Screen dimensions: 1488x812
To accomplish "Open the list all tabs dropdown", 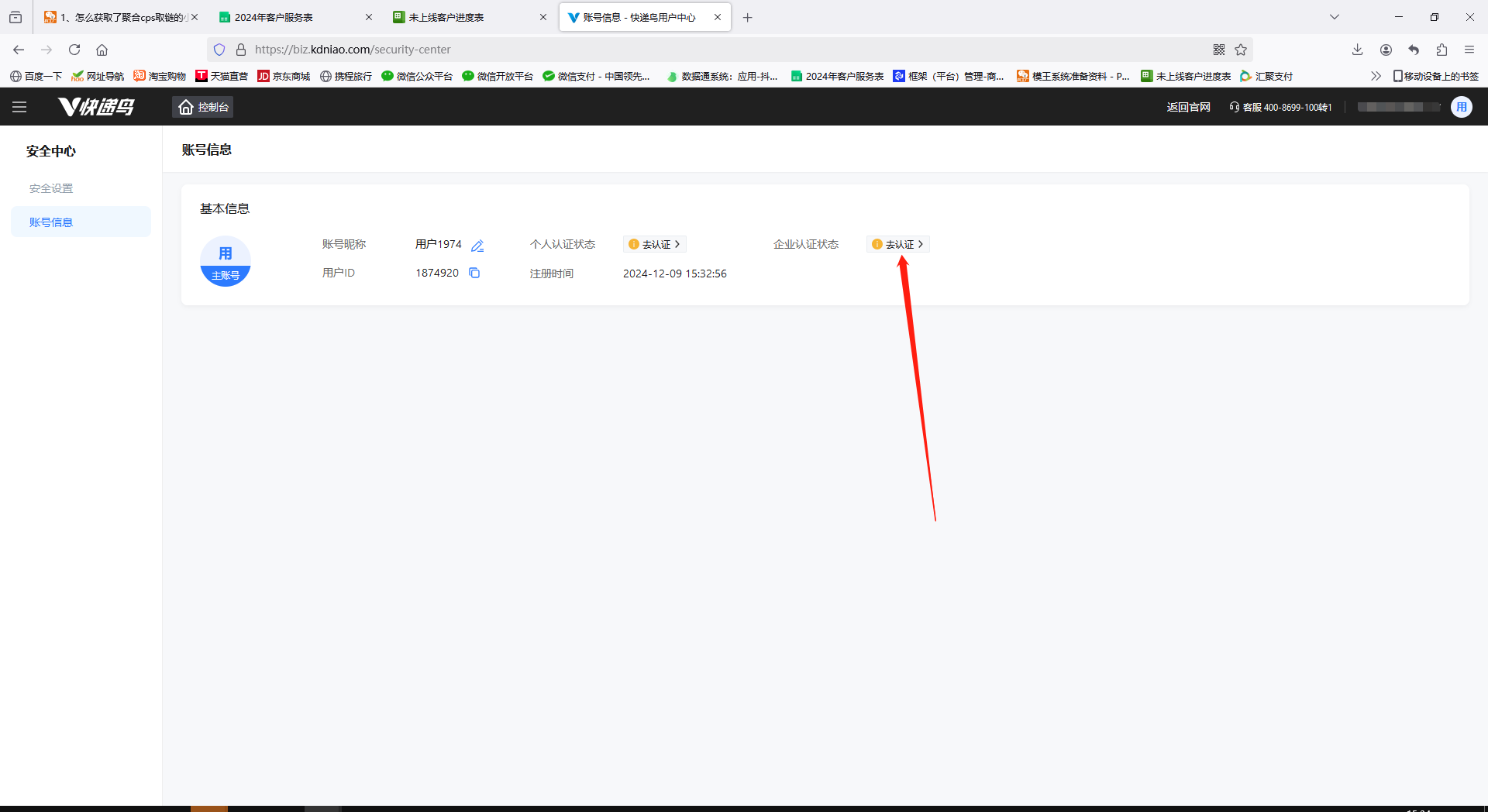I will click(1334, 17).
